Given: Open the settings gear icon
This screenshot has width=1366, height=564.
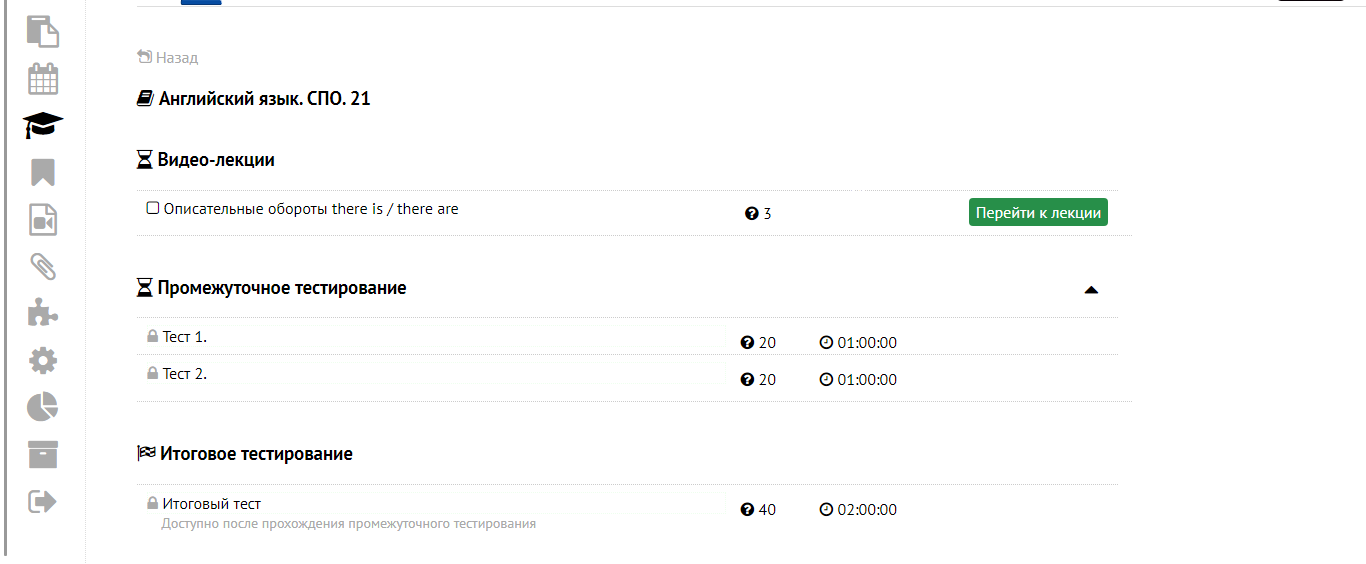Looking at the screenshot, I should pyautogui.click(x=42, y=360).
